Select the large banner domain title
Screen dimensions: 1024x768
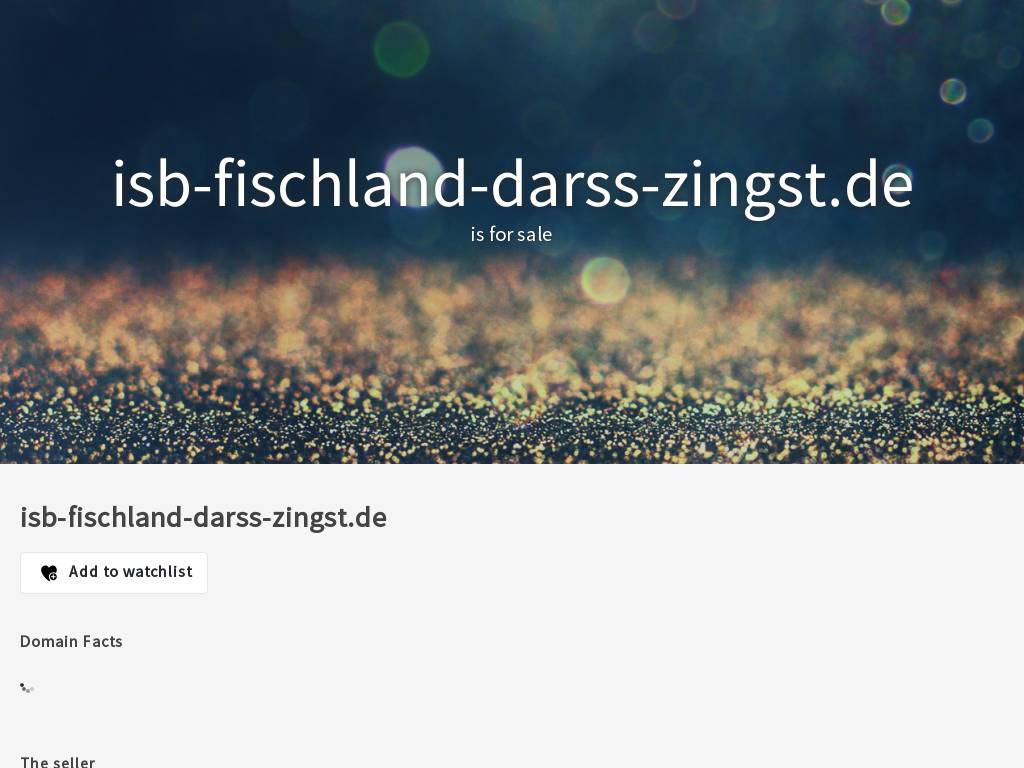pos(512,185)
